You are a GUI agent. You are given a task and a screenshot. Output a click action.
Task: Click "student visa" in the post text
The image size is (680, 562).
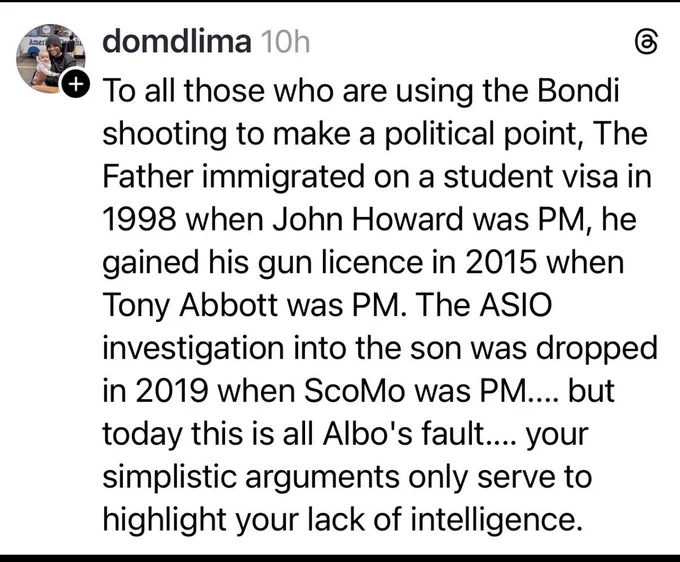coord(530,176)
